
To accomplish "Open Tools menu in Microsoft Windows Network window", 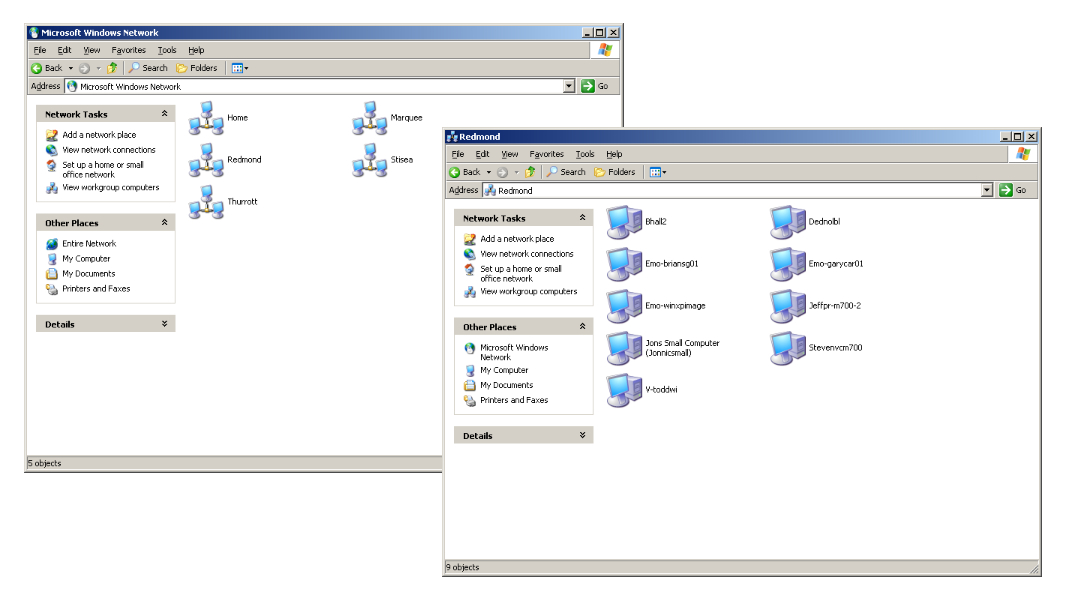I will [x=167, y=50].
